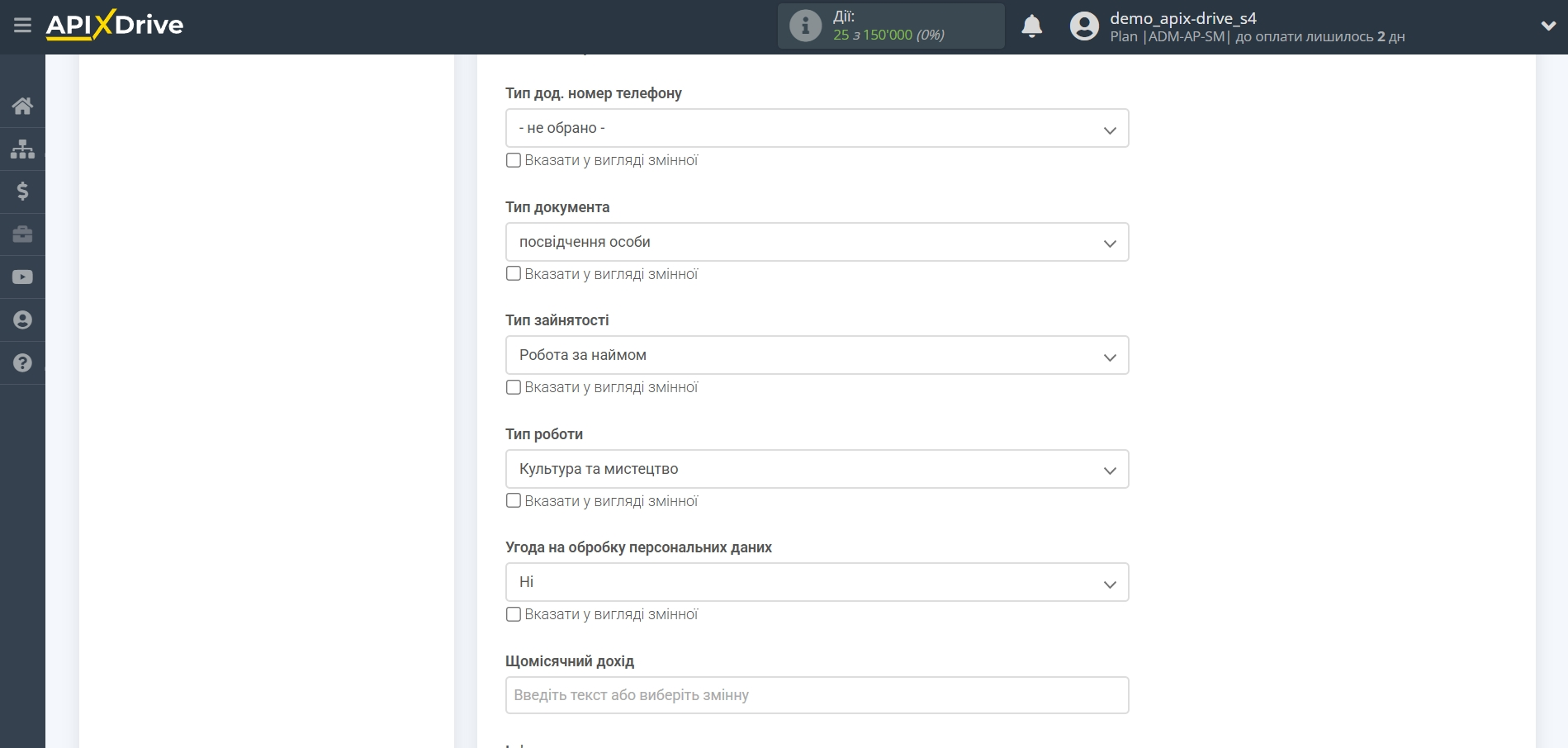Open the user profile sidebar icon
The width and height of the screenshot is (1568, 748).
click(22, 320)
